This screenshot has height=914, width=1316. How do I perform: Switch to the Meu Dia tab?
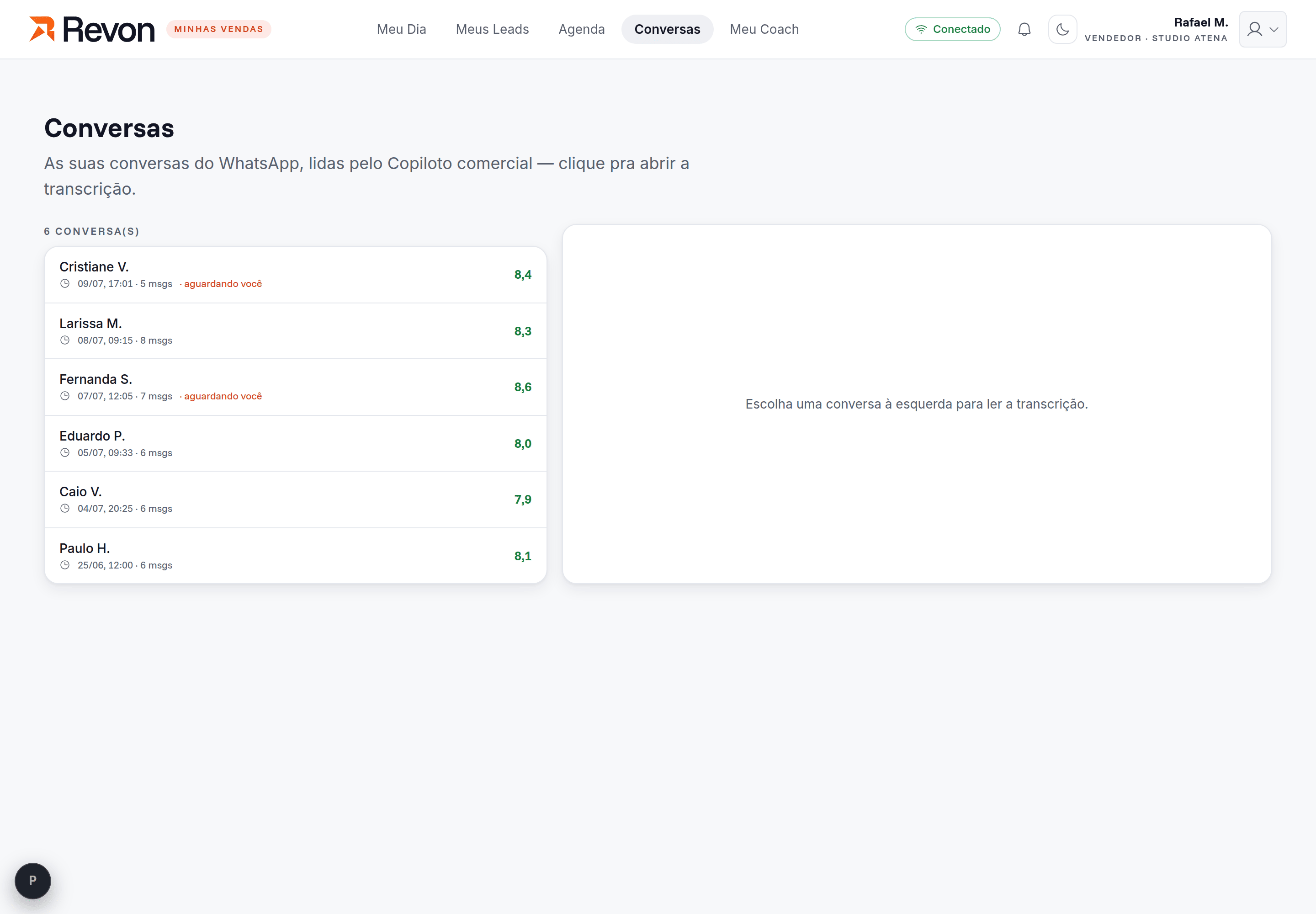click(x=402, y=29)
